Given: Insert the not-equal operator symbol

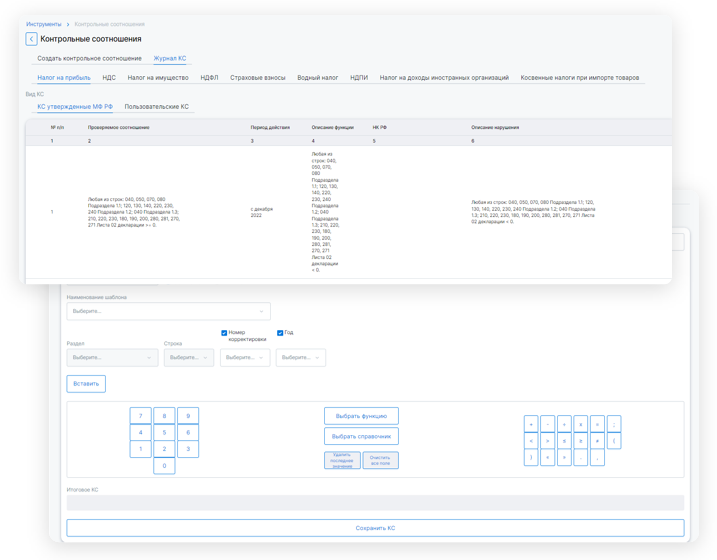Looking at the screenshot, I should (597, 441).
